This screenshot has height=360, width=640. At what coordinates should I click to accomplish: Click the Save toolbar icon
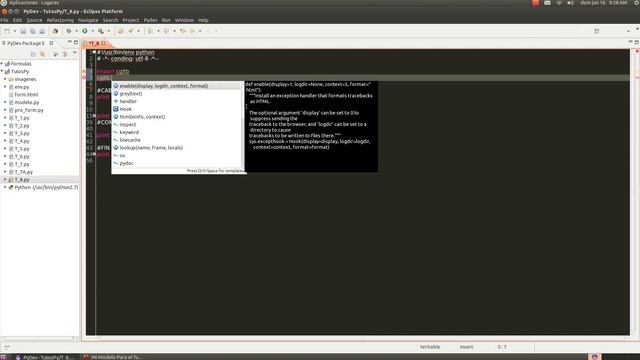[x=23, y=31]
